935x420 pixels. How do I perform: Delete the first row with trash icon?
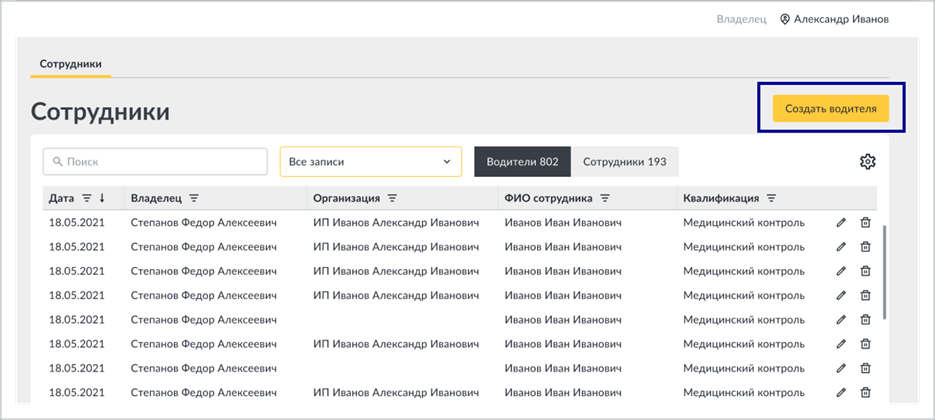(865, 223)
